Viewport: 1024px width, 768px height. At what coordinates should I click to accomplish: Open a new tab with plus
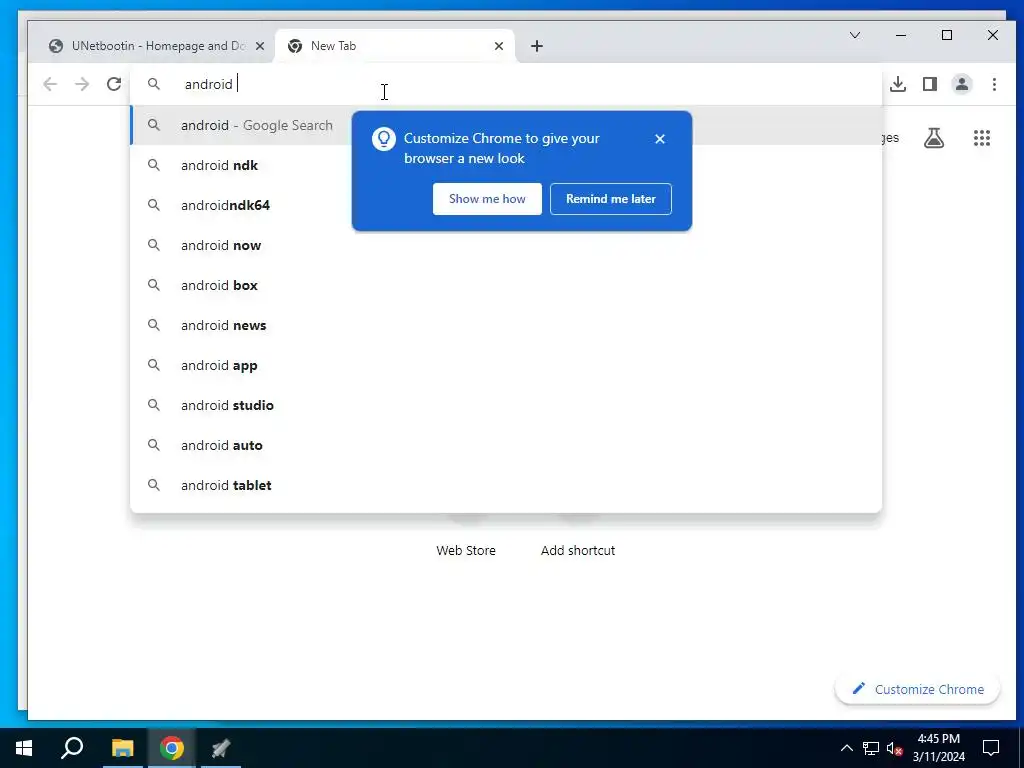pyautogui.click(x=537, y=46)
